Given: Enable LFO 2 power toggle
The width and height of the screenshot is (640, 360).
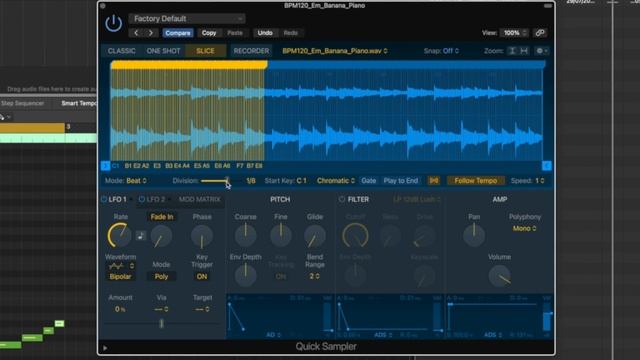Looking at the screenshot, I should pyautogui.click(x=142, y=199).
